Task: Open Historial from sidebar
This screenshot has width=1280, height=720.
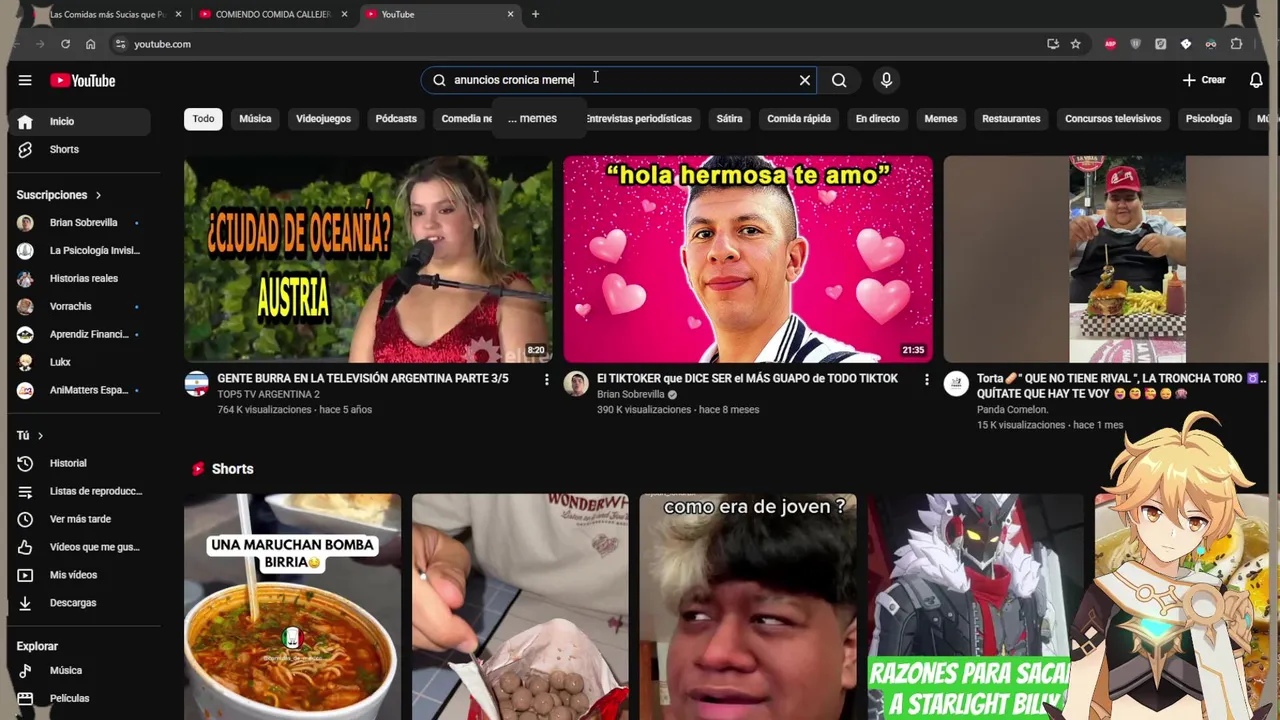Action: coord(82,464)
